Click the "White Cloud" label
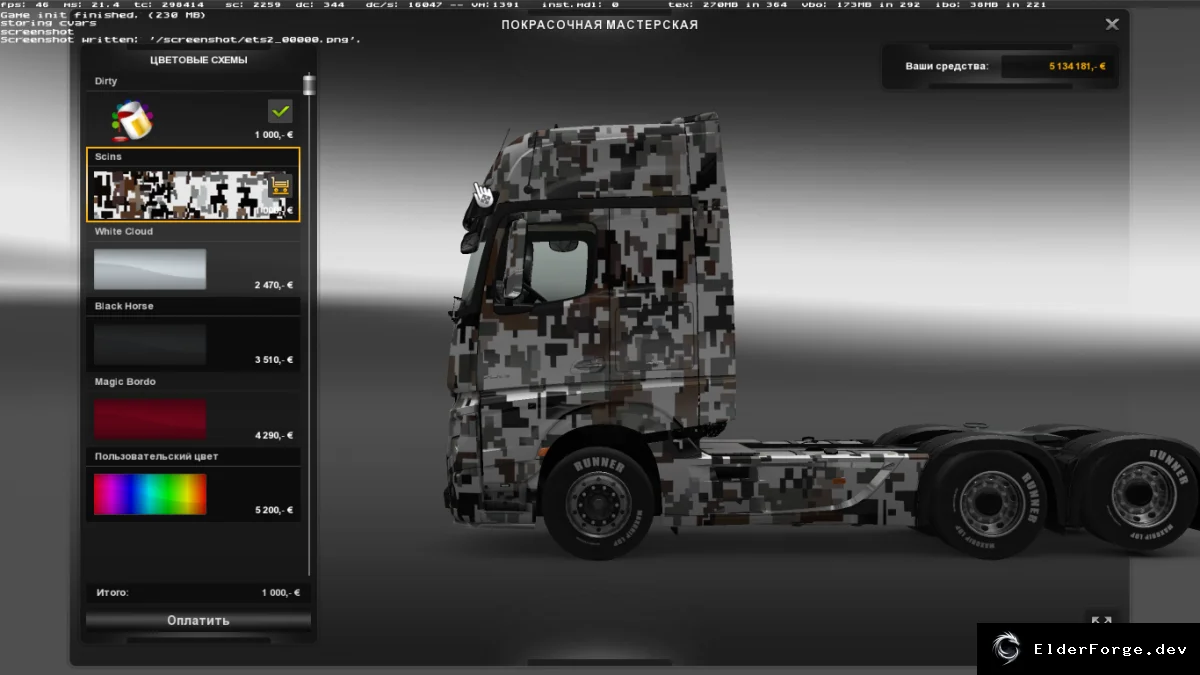 click(124, 232)
